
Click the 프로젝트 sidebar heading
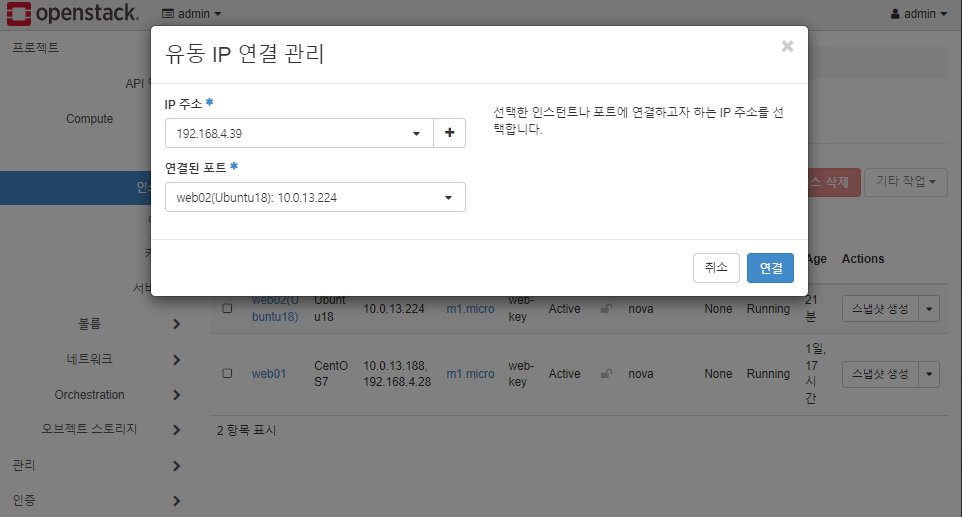(36, 47)
